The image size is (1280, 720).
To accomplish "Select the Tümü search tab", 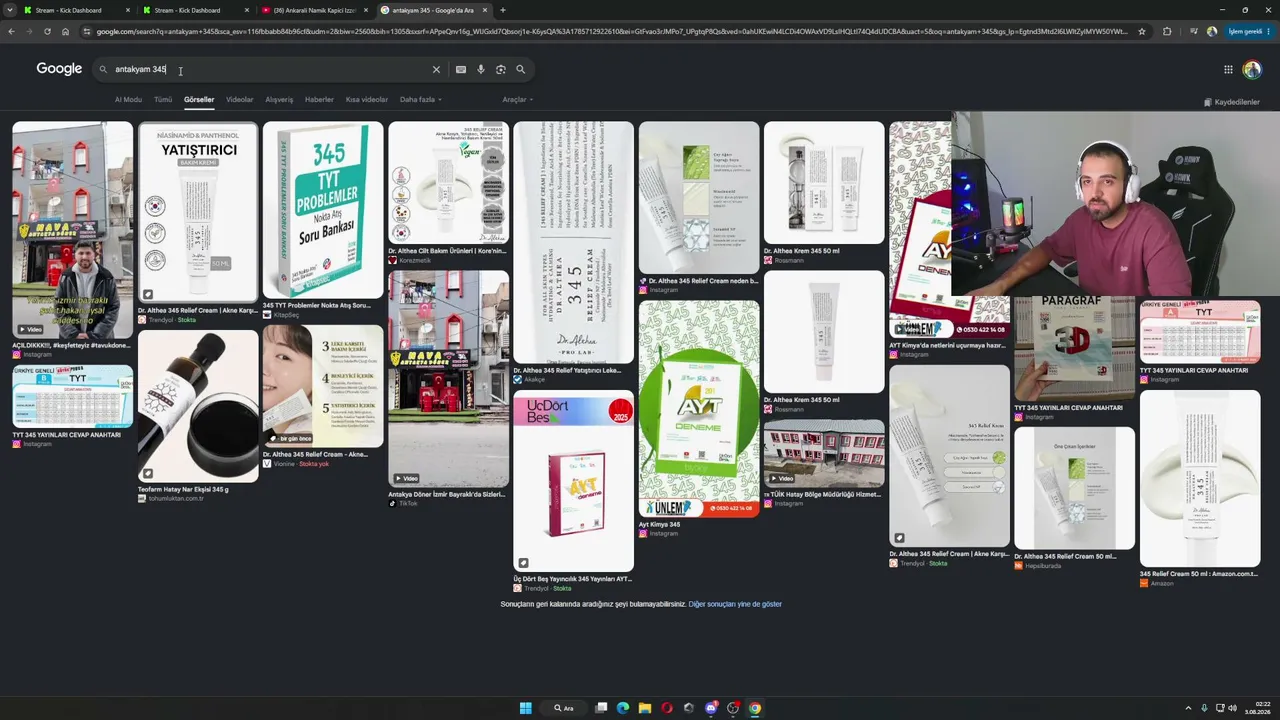I will 163,100.
